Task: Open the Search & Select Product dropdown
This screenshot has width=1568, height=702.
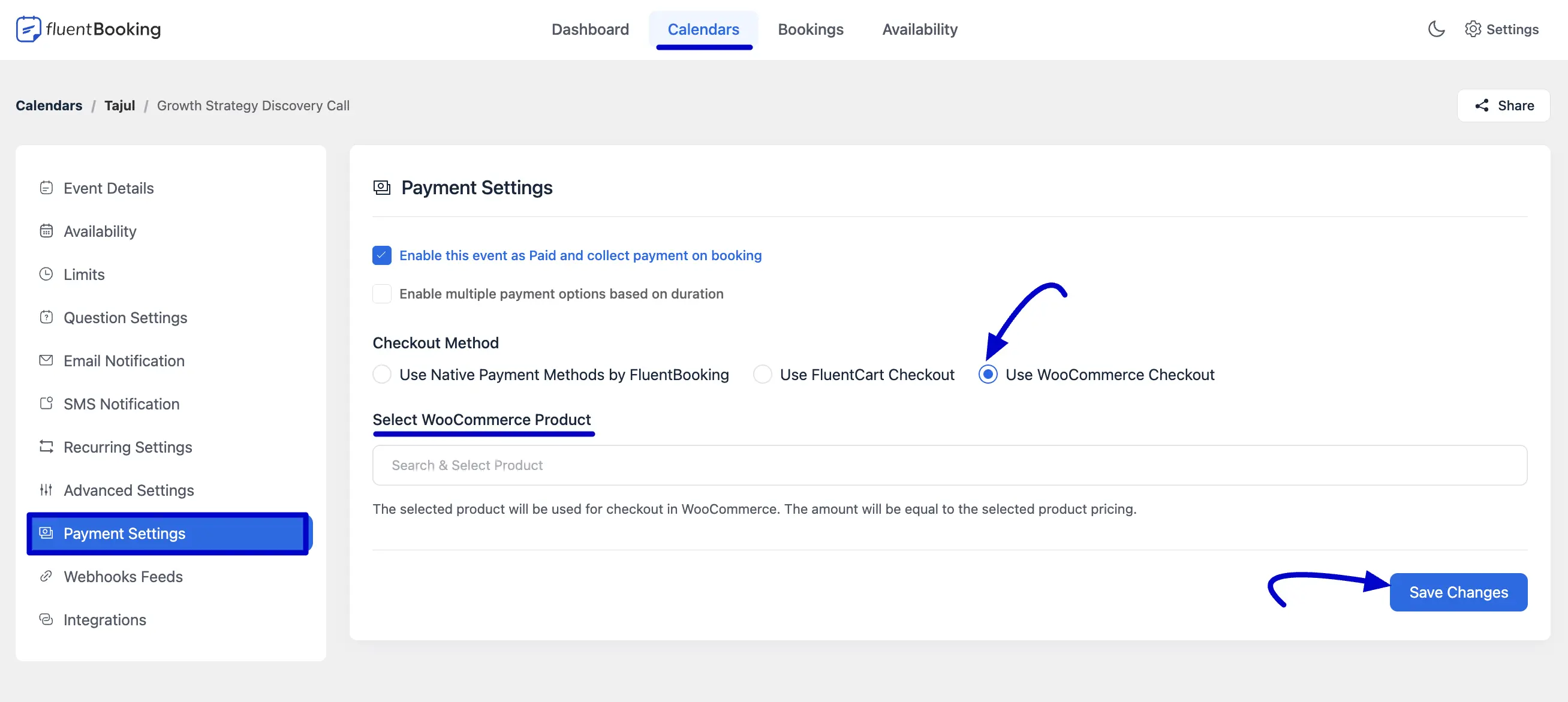Action: (949, 465)
